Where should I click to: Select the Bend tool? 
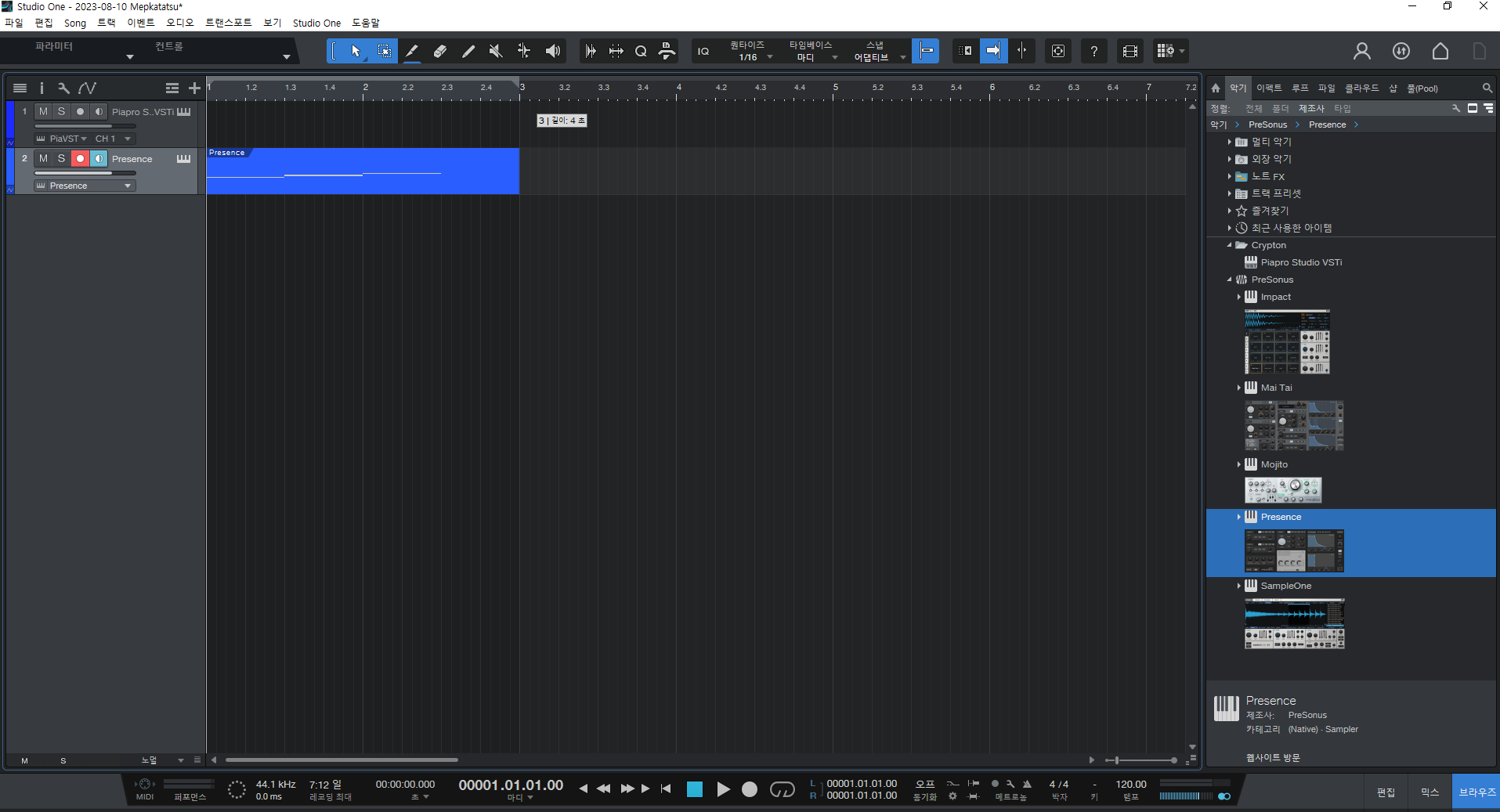pos(524,51)
